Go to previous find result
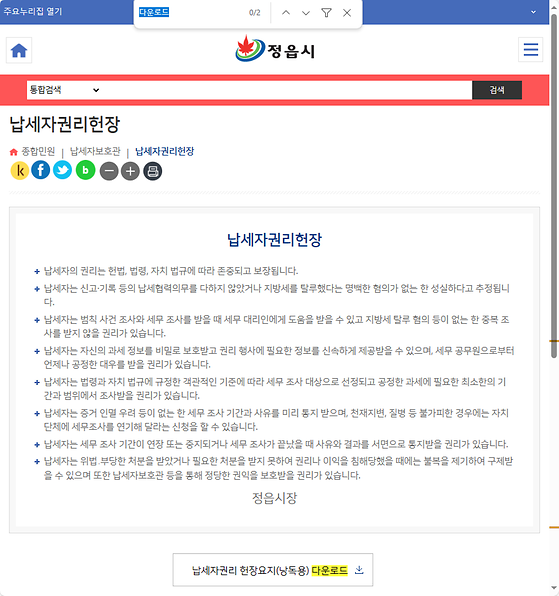This screenshot has width=559, height=596. (x=286, y=13)
